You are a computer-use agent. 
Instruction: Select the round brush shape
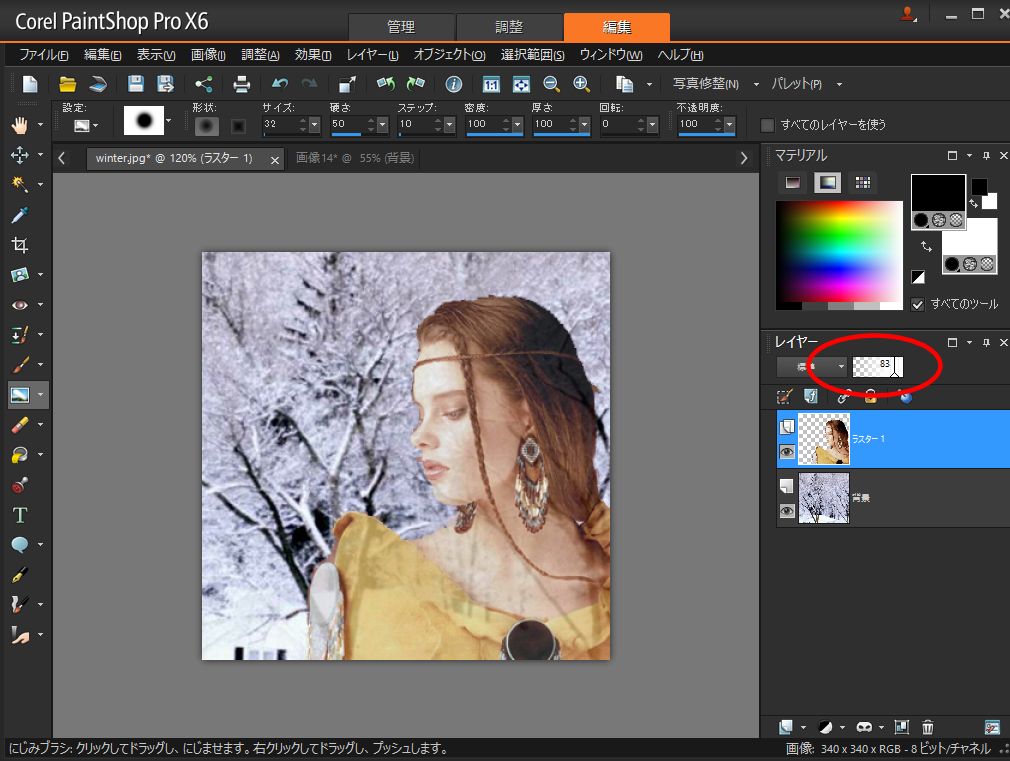point(206,126)
